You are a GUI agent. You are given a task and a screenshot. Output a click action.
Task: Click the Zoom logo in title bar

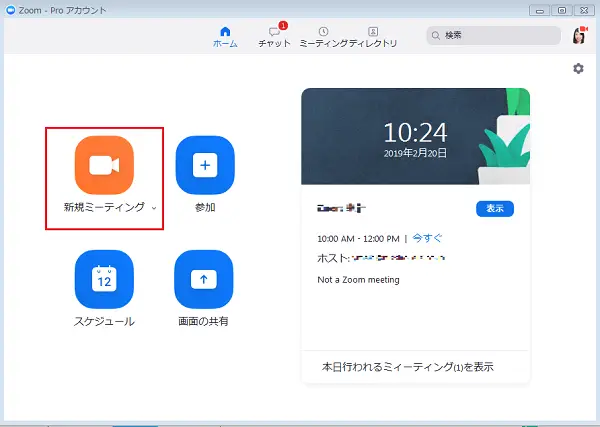click(x=11, y=10)
